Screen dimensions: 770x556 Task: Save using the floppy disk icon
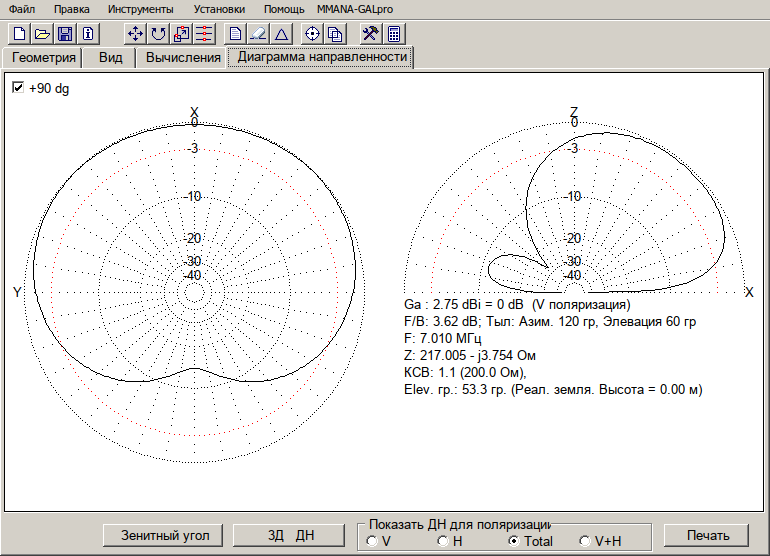click(x=64, y=33)
